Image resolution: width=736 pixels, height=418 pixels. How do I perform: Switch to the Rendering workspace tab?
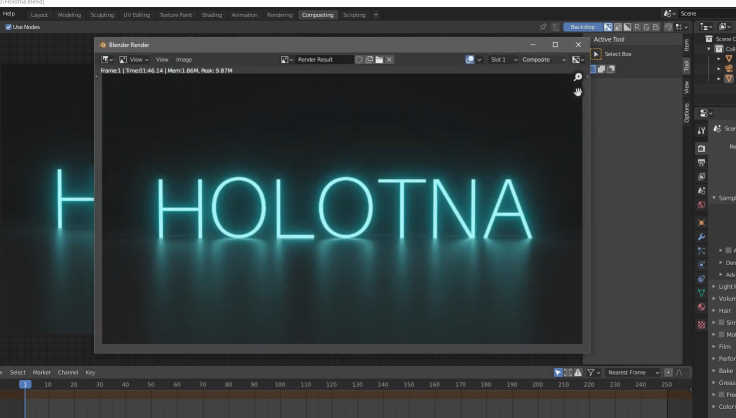(x=280, y=15)
